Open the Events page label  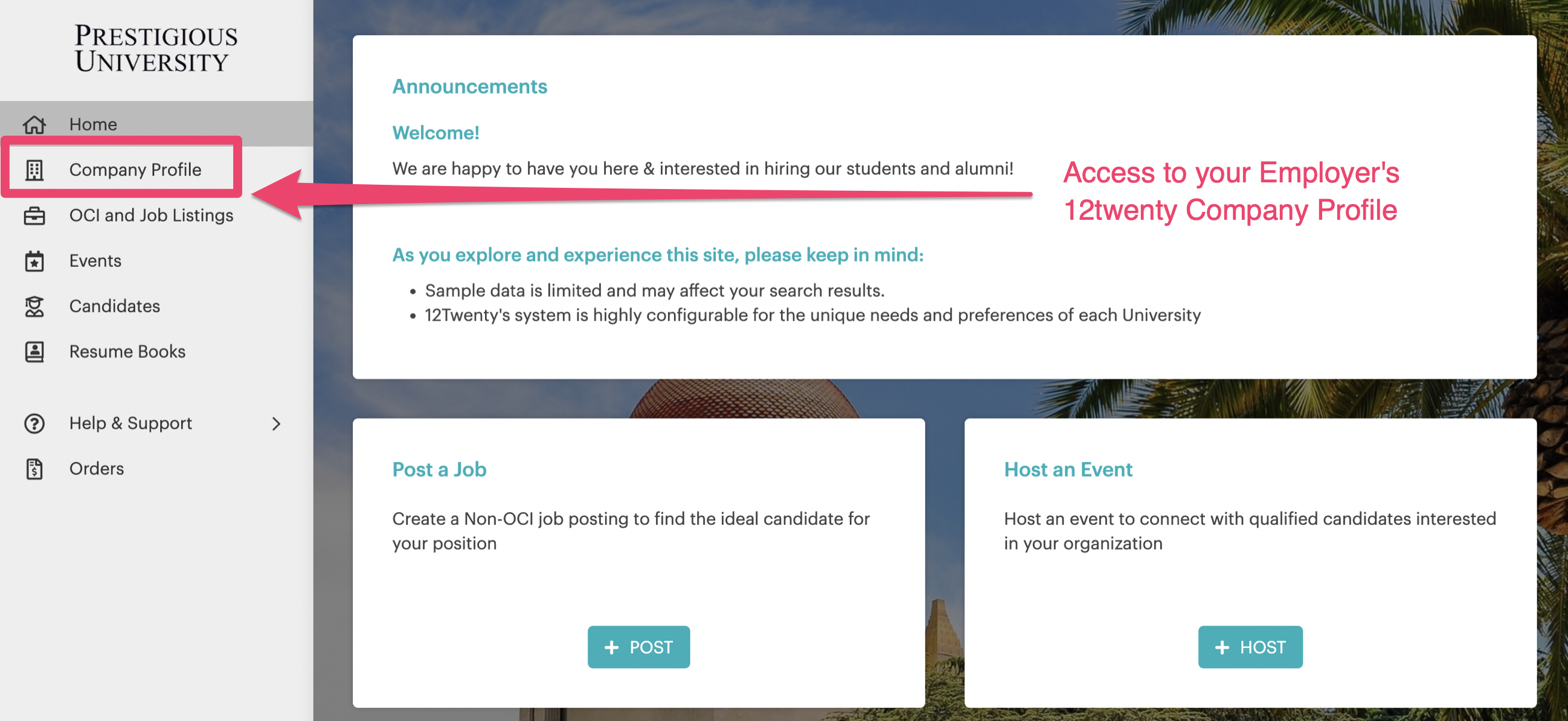[x=95, y=261]
